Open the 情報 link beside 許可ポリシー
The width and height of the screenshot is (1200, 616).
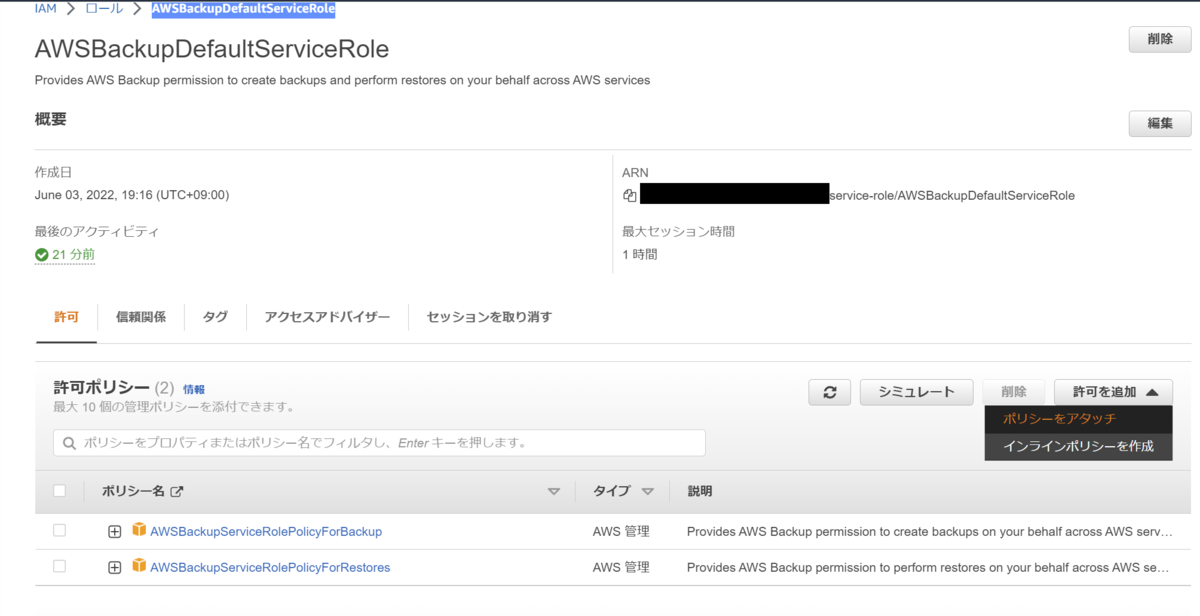click(194, 389)
